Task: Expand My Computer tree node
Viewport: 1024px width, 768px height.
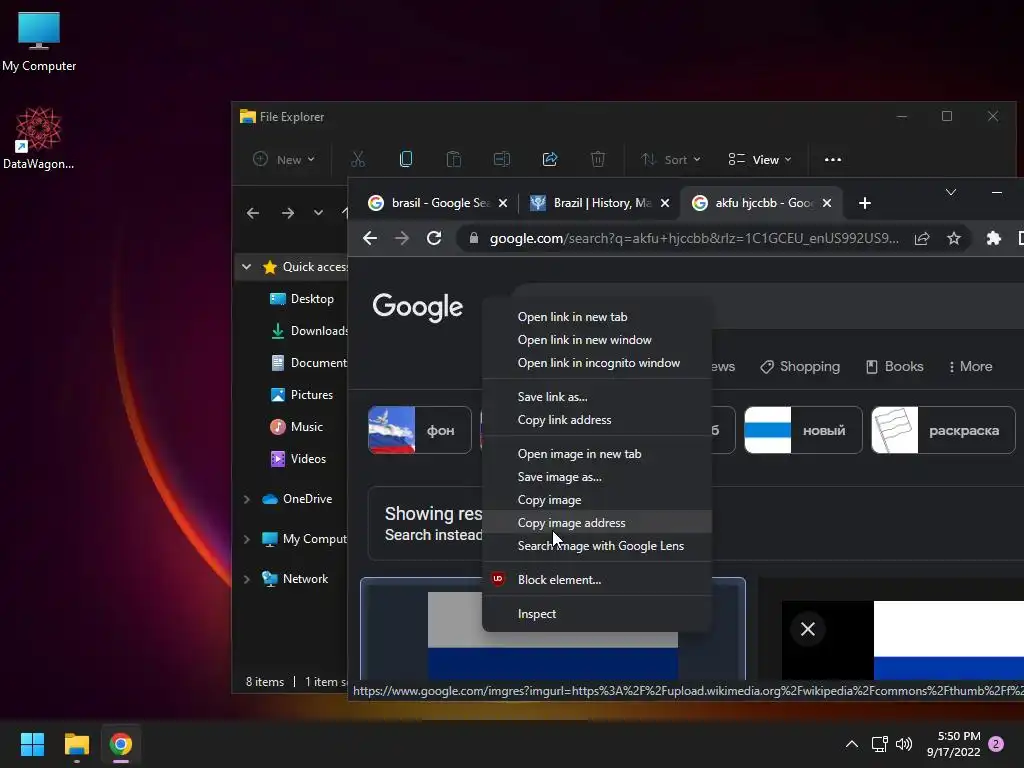Action: point(246,539)
